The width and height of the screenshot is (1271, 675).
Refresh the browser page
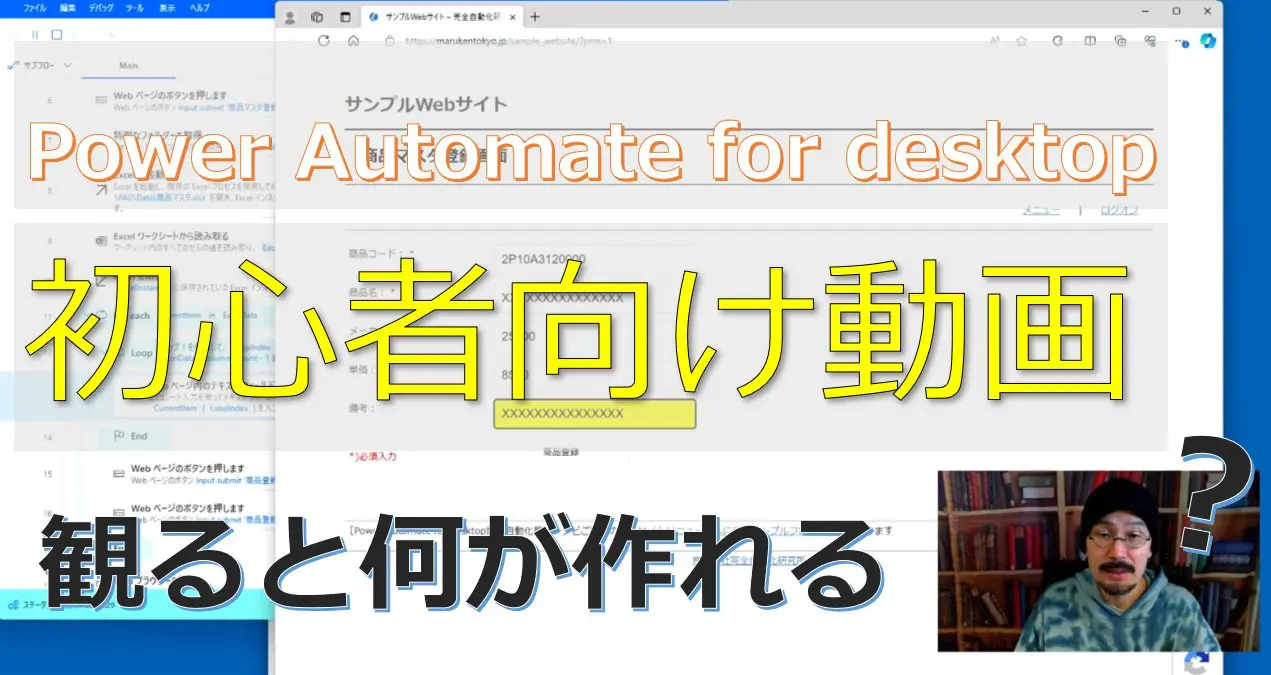(323, 41)
